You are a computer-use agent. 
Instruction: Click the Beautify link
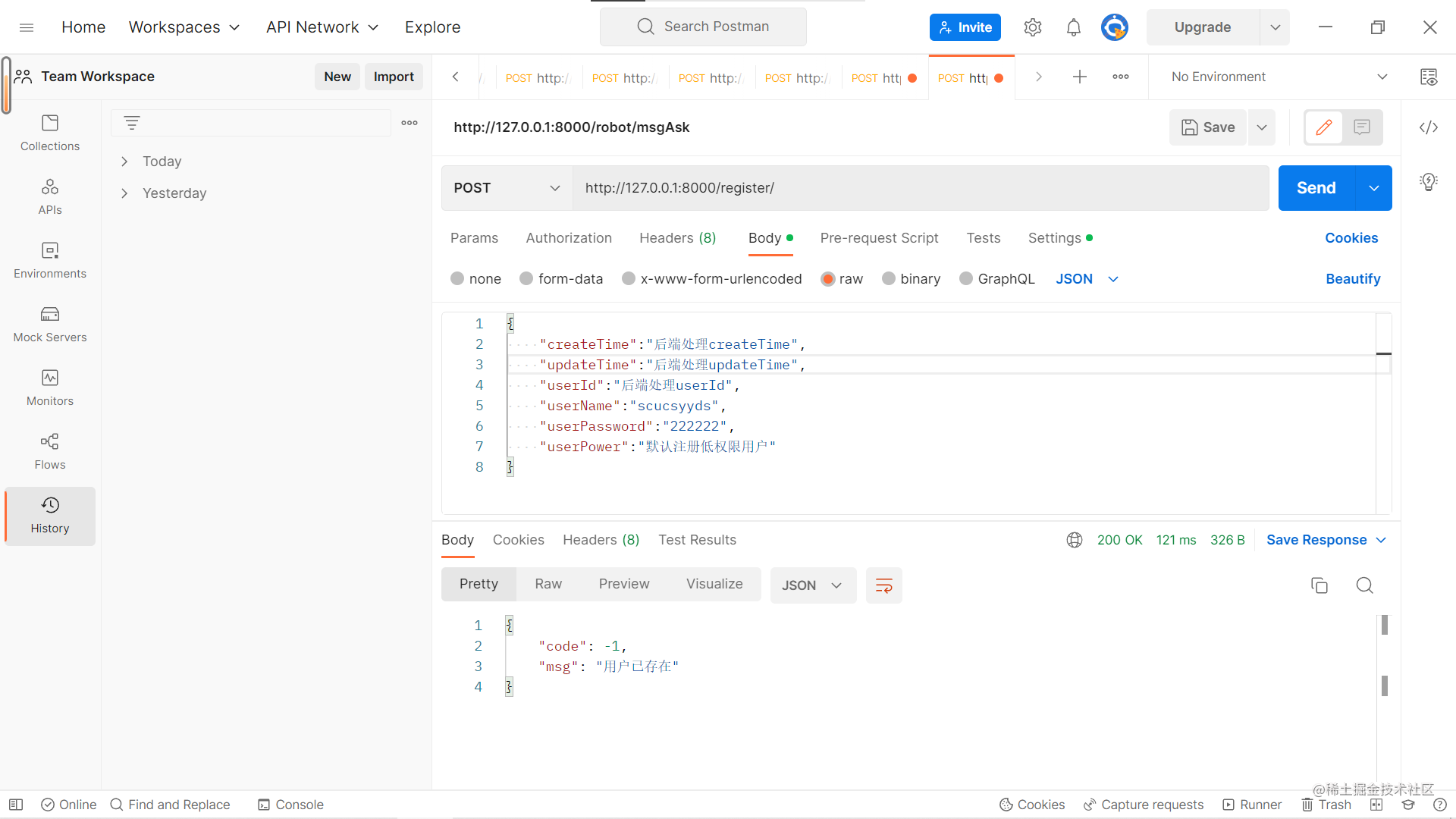coord(1352,279)
